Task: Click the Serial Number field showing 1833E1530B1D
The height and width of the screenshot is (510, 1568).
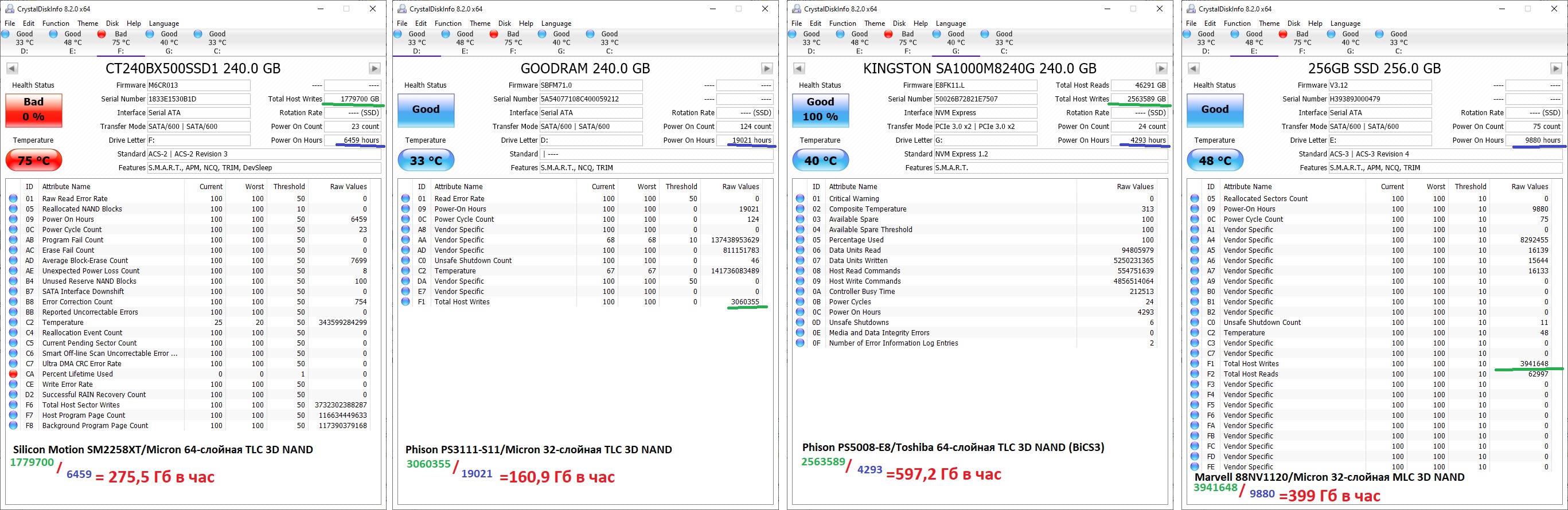Action: [x=199, y=99]
